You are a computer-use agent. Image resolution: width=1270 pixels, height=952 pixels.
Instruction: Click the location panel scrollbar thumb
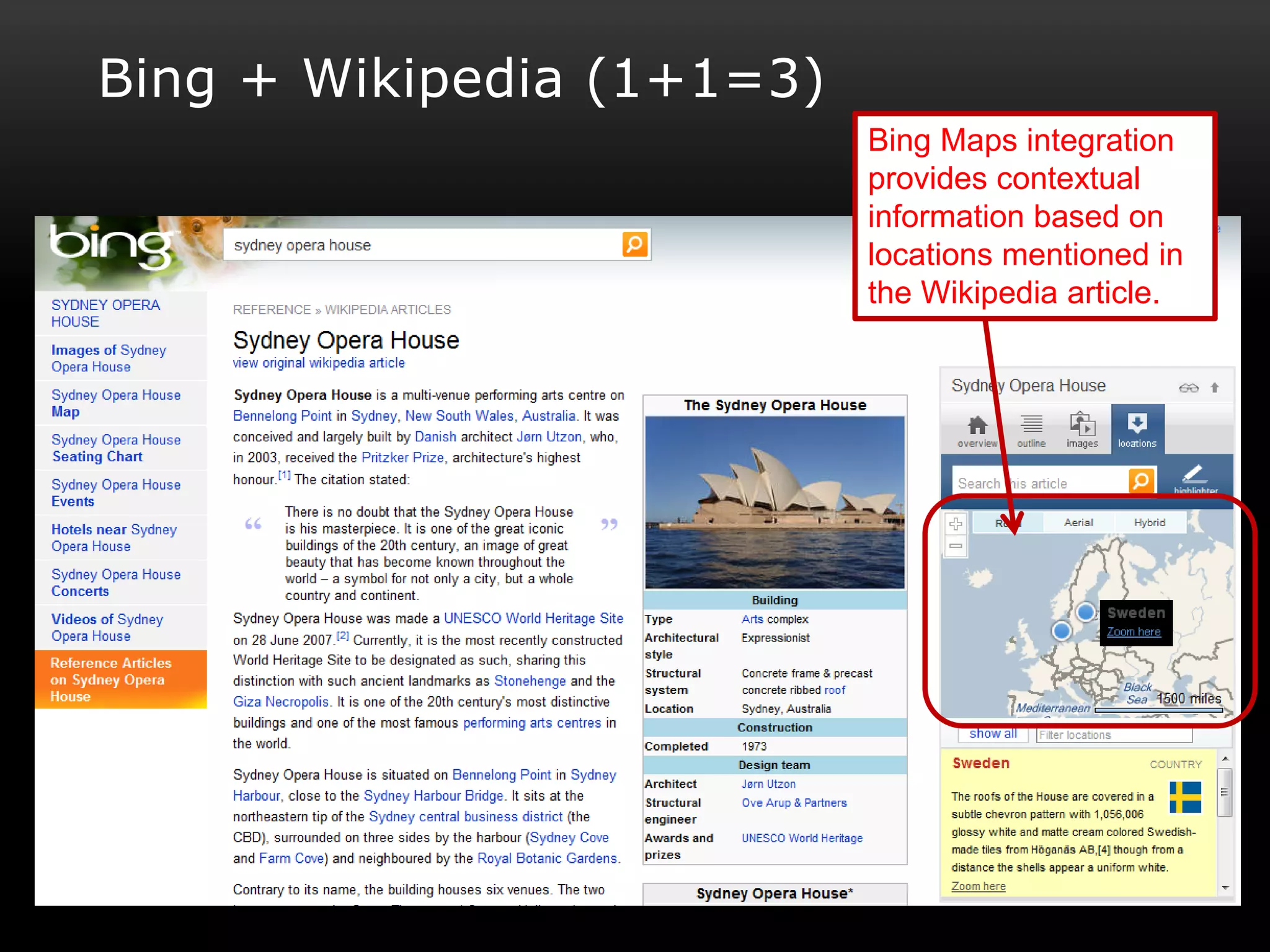pyautogui.click(x=1224, y=792)
